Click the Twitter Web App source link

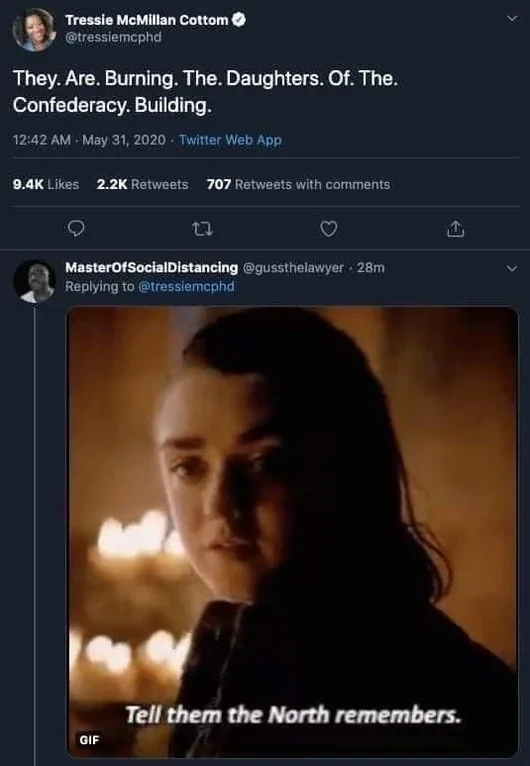tap(230, 140)
